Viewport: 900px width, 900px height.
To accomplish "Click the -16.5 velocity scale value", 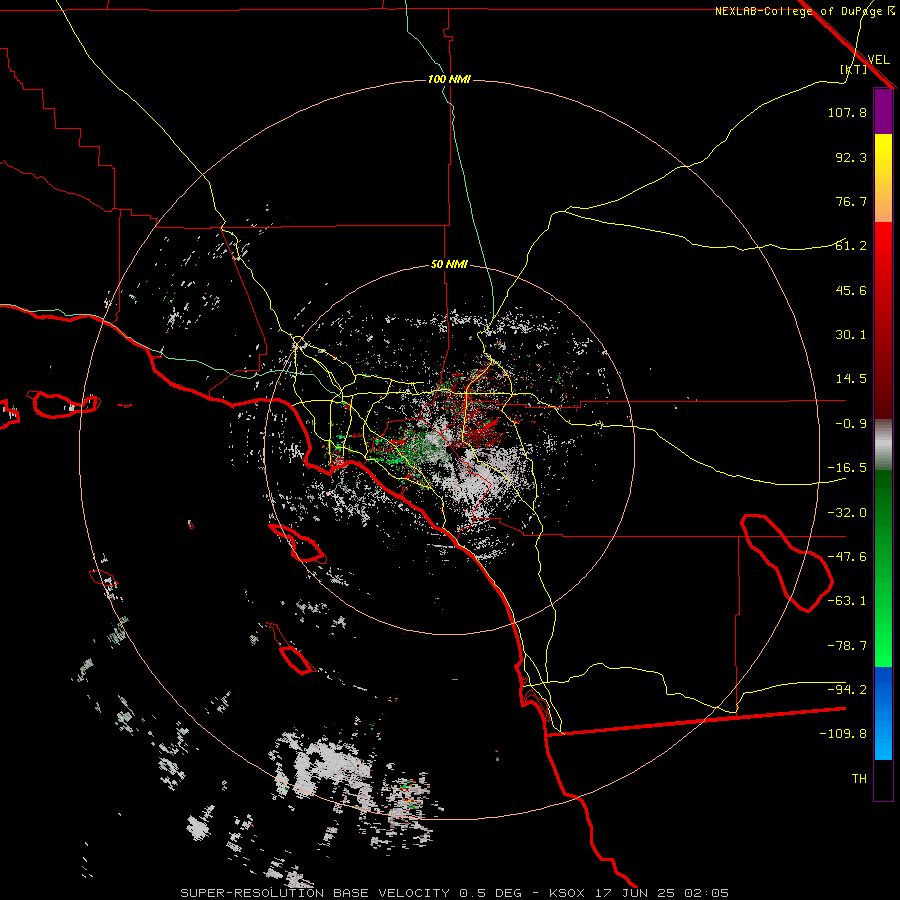I will point(847,468).
